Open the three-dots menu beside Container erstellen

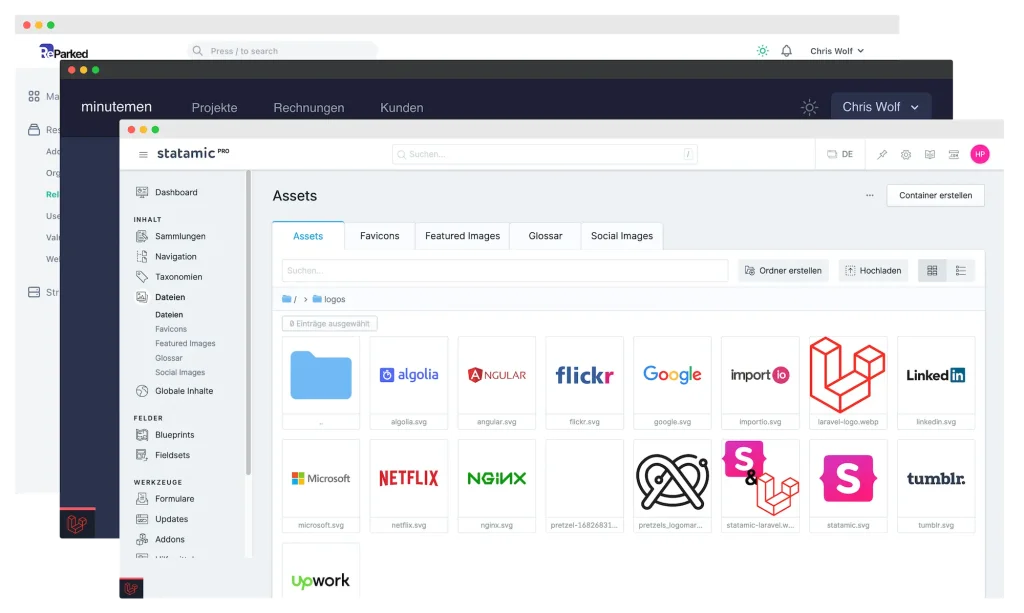[x=870, y=196]
